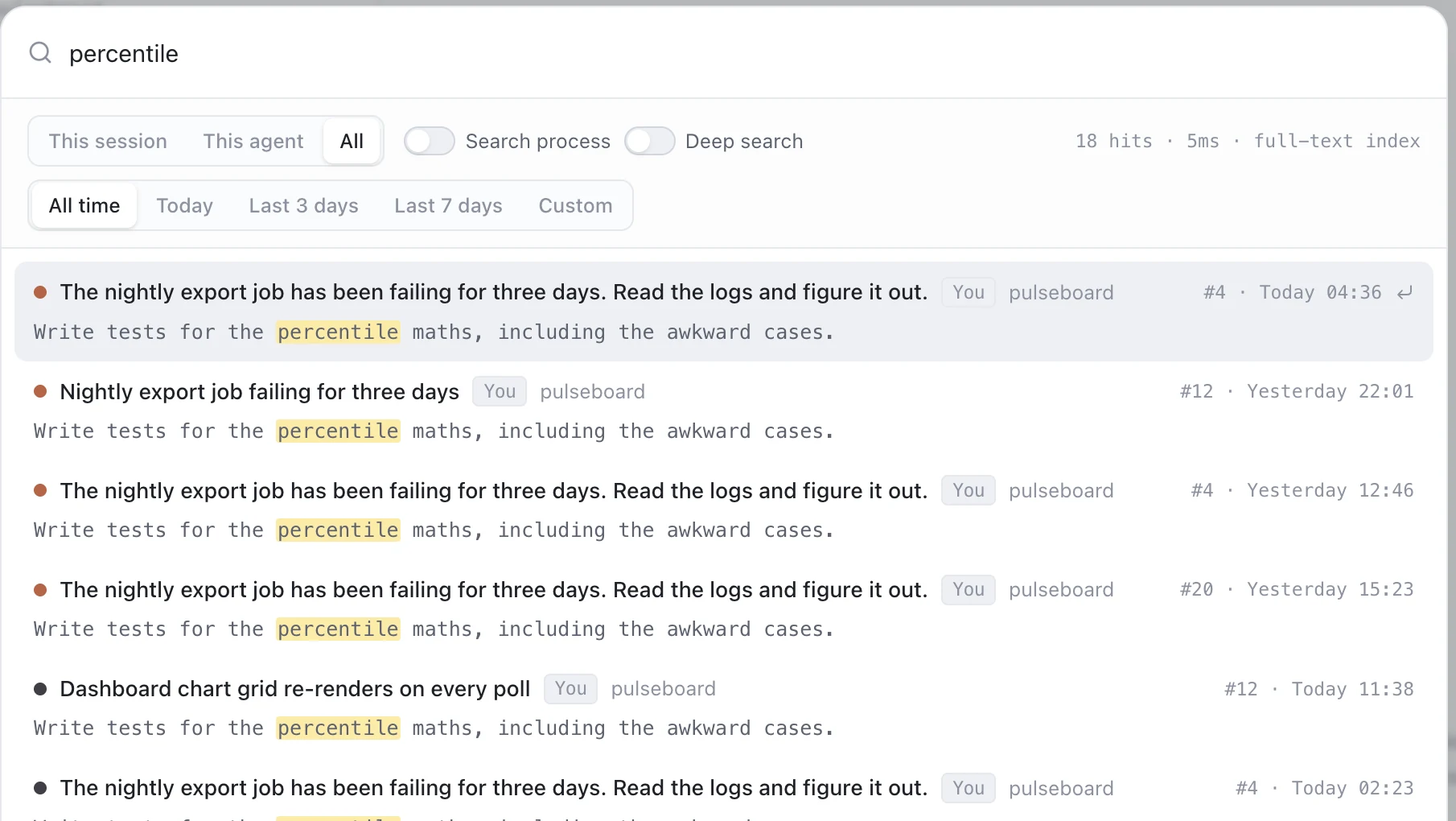Select the All time filter
This screenshot has height=821, width=1456.
(x=84, y=206)
